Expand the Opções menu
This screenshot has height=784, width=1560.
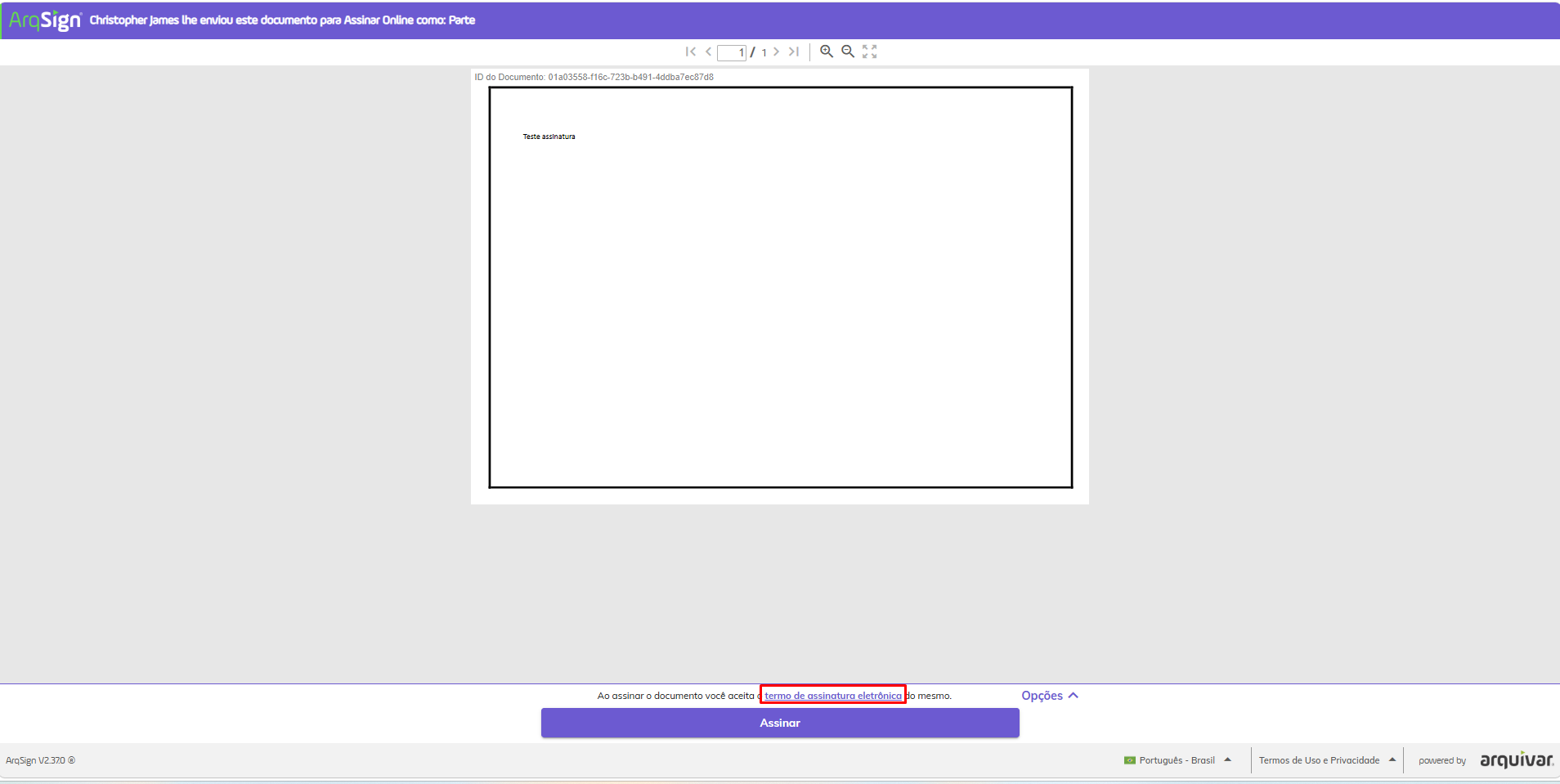[1050, 696]
